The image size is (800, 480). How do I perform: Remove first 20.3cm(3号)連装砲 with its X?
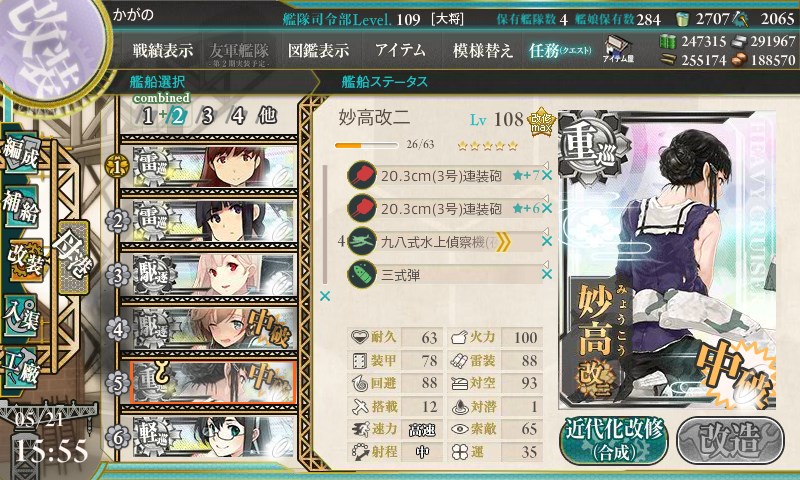[x=547, y=175]
